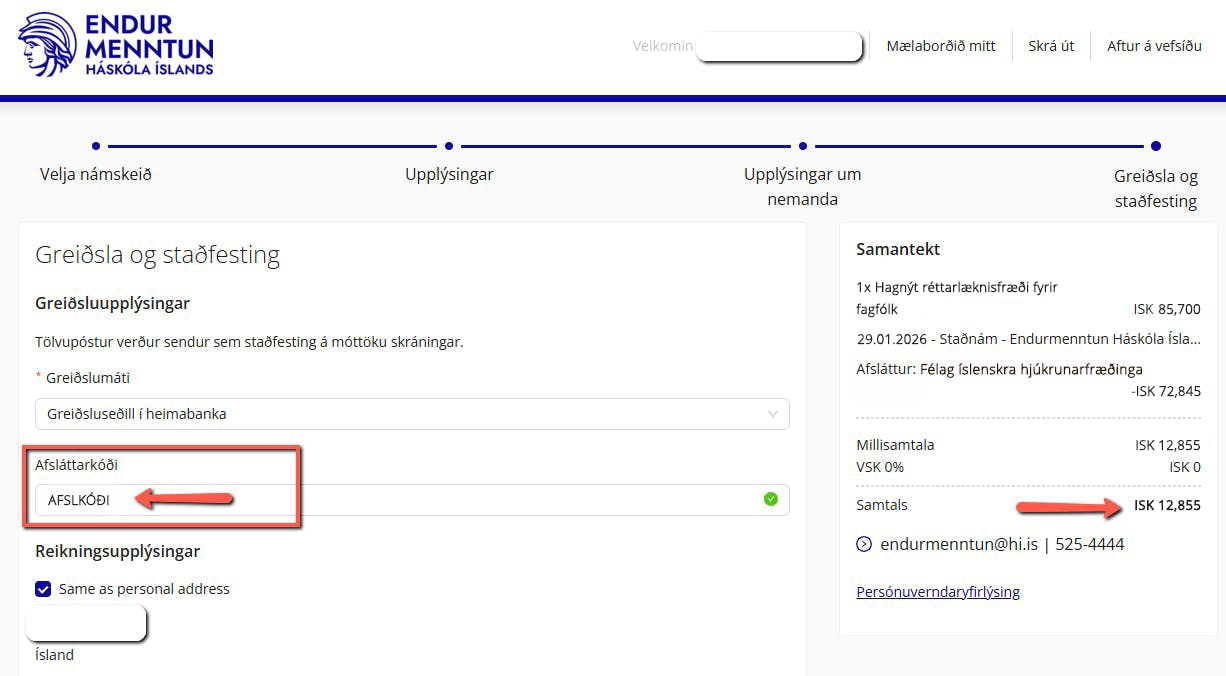Open Mælaborðið mitt dashboard
This screenshot has height=676, width=1226.
940,46
